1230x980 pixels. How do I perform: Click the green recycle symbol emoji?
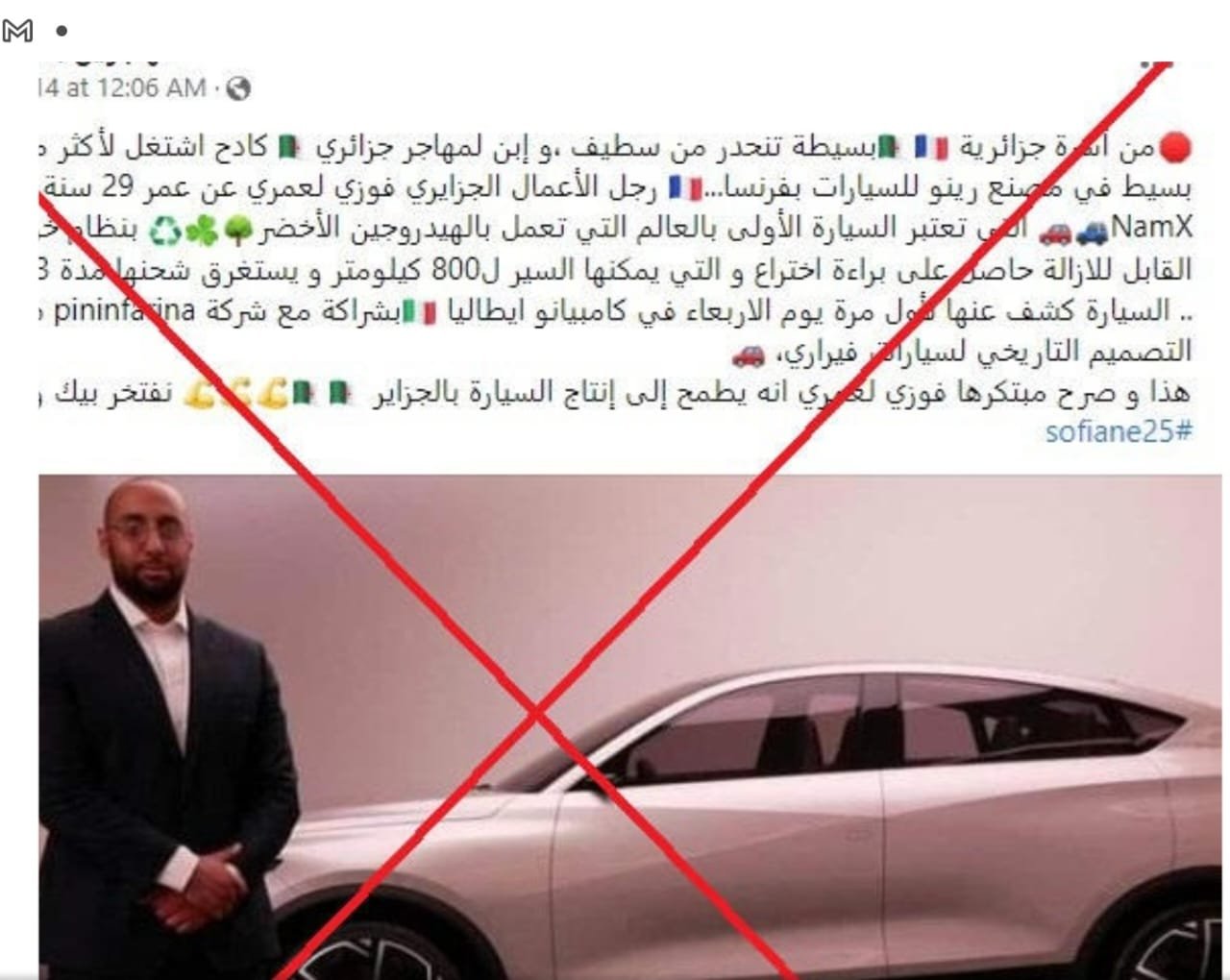click(163, 229)
